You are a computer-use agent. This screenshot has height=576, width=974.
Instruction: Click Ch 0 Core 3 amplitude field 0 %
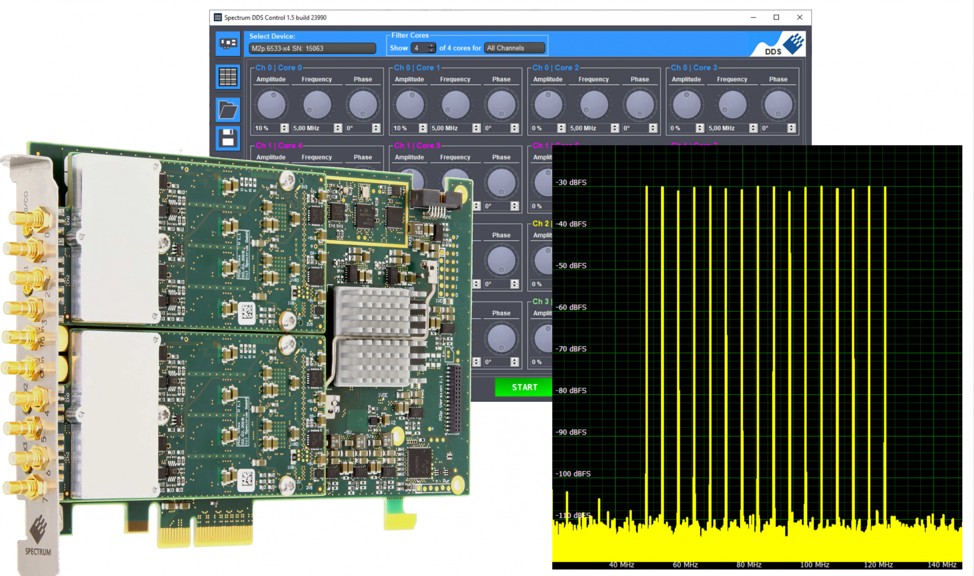[x=682, y=128]
